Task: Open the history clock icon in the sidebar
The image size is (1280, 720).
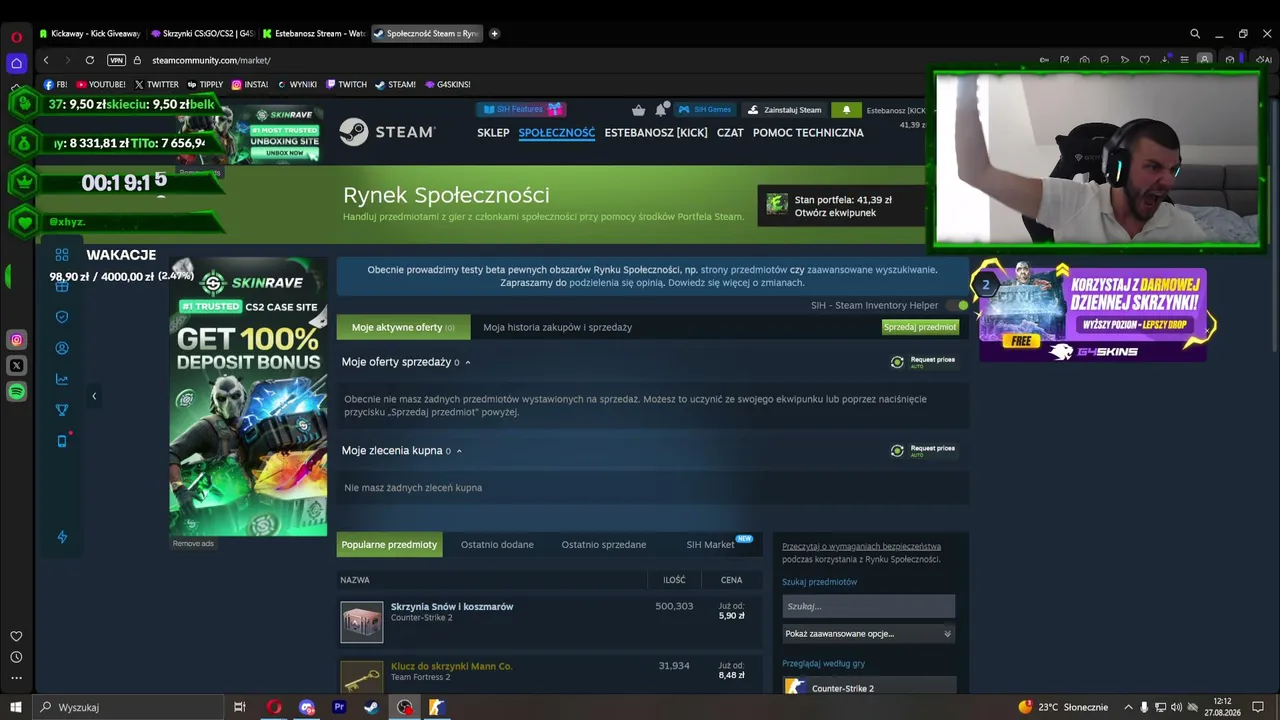Action: click(16, 657)
